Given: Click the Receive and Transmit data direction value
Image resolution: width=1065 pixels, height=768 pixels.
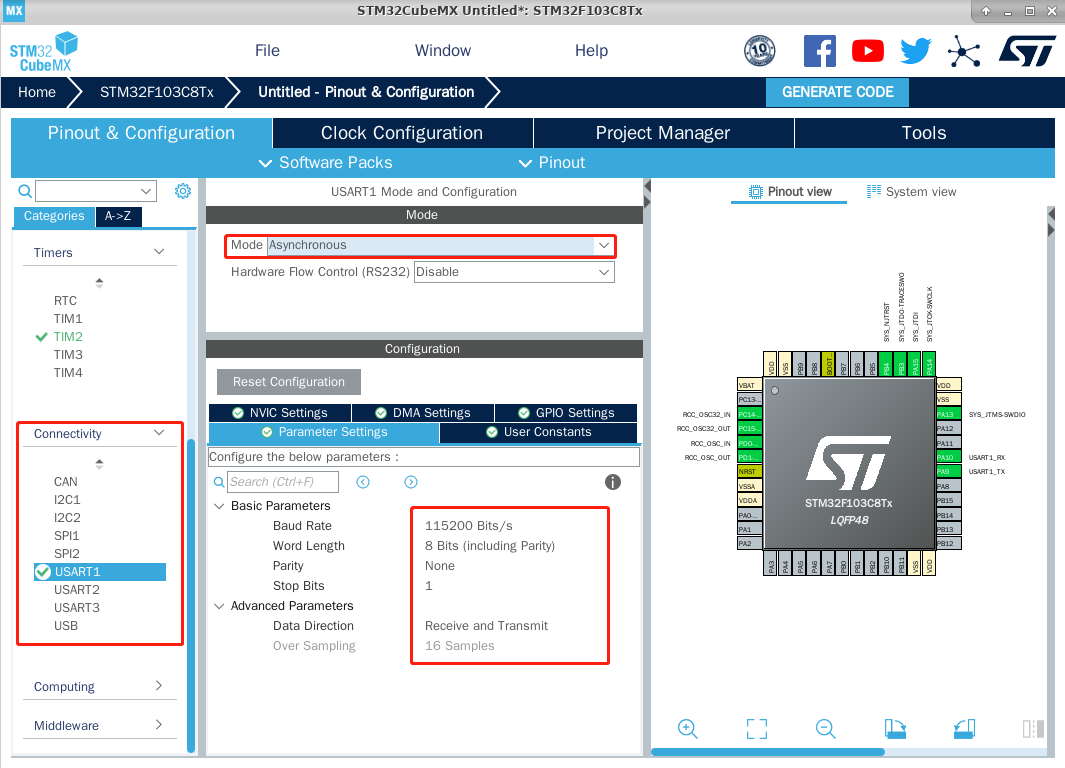Looking at the screenshot, I should [x=486, y=625].
